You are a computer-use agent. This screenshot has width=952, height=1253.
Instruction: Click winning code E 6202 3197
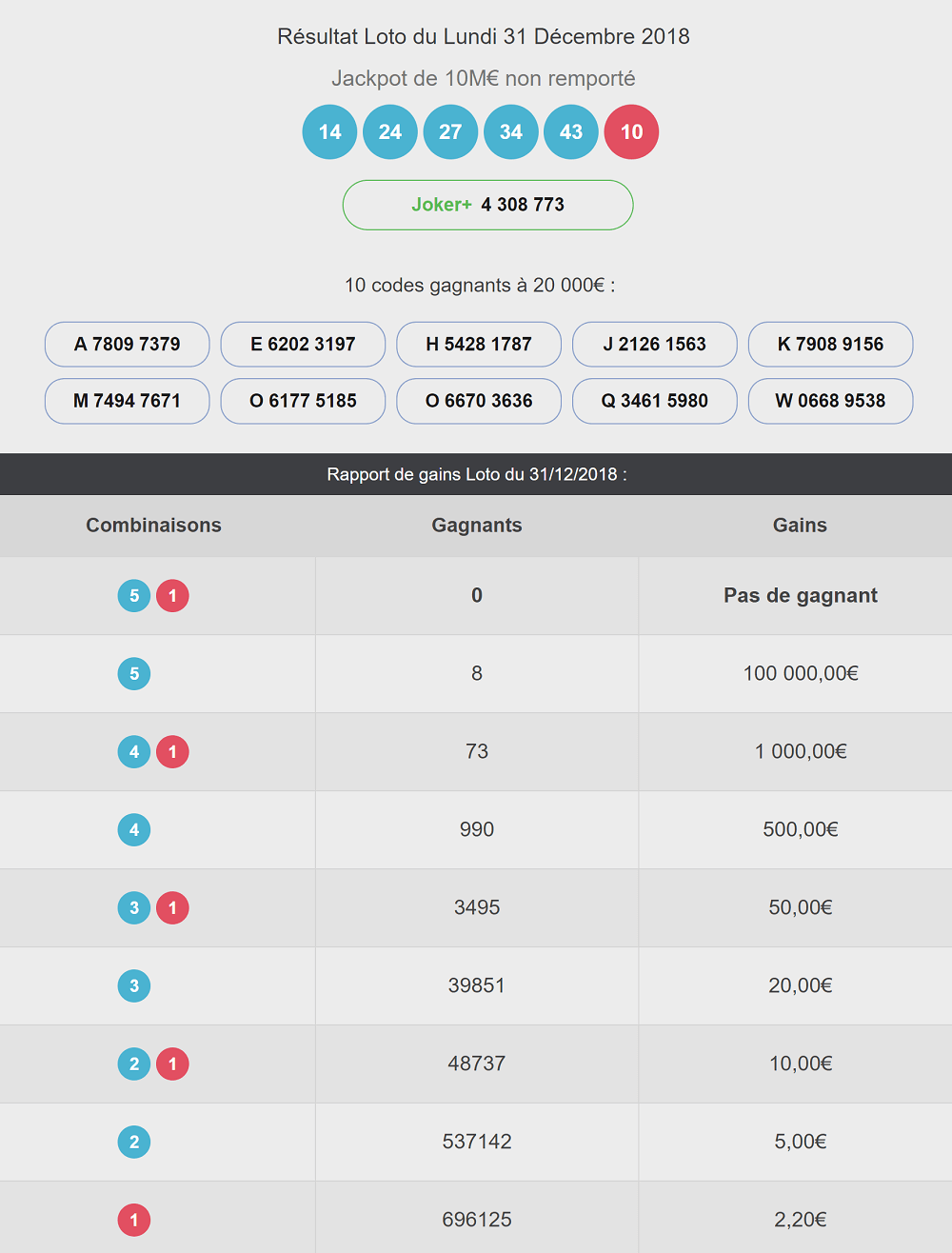(303, 344)
